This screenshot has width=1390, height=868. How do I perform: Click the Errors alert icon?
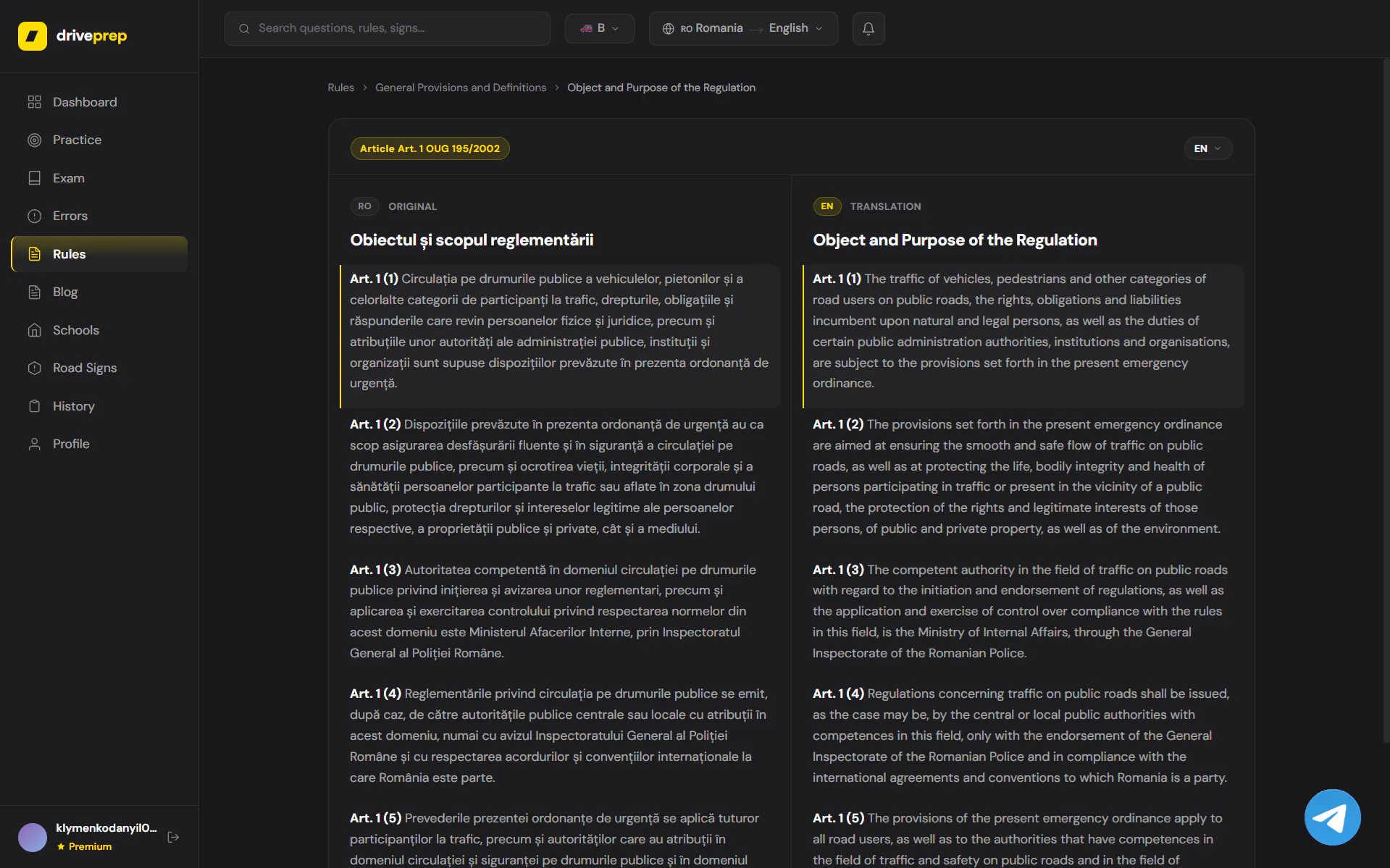click(34, 216)
